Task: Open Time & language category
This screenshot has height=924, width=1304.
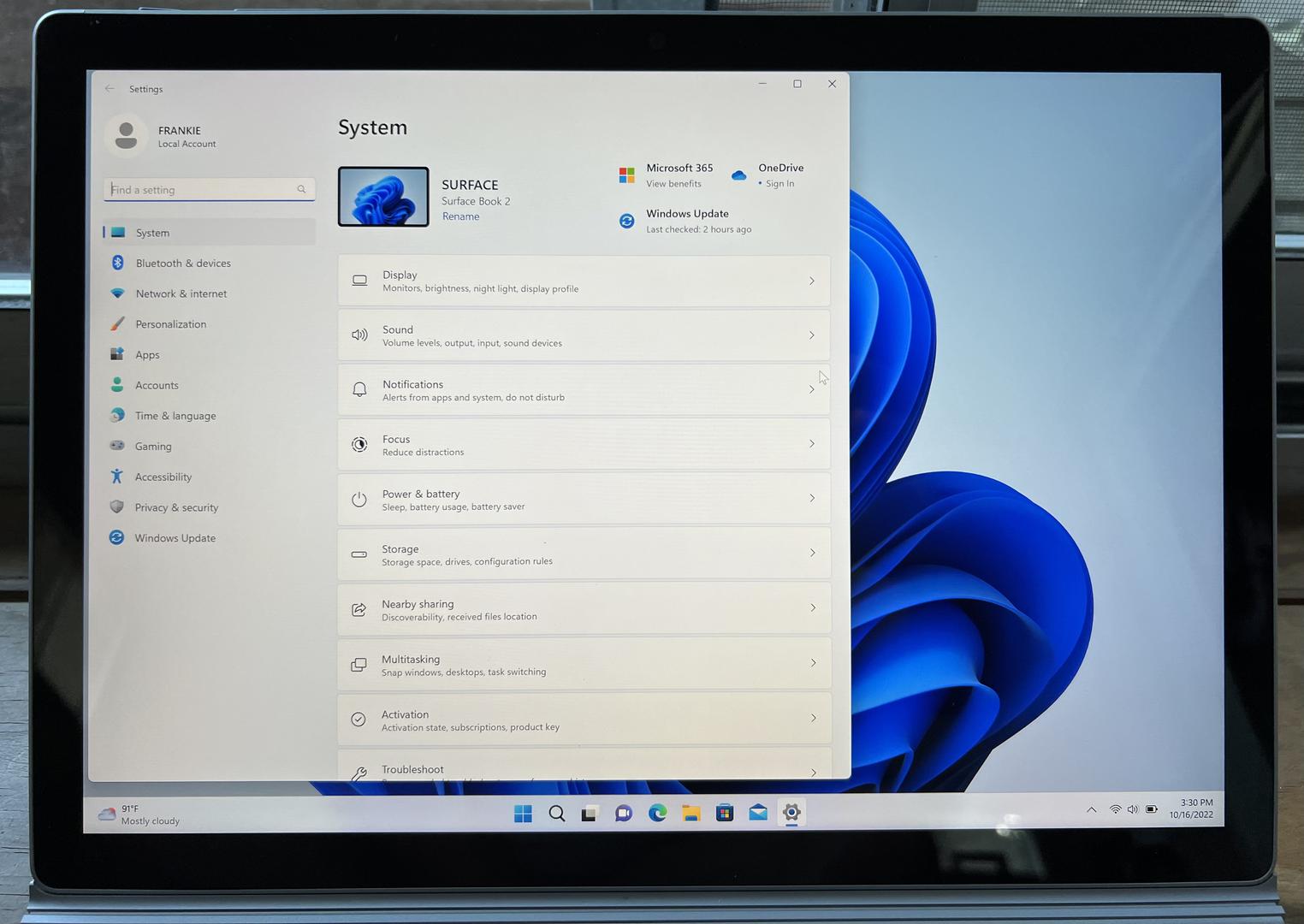Action: click(175, 416)
